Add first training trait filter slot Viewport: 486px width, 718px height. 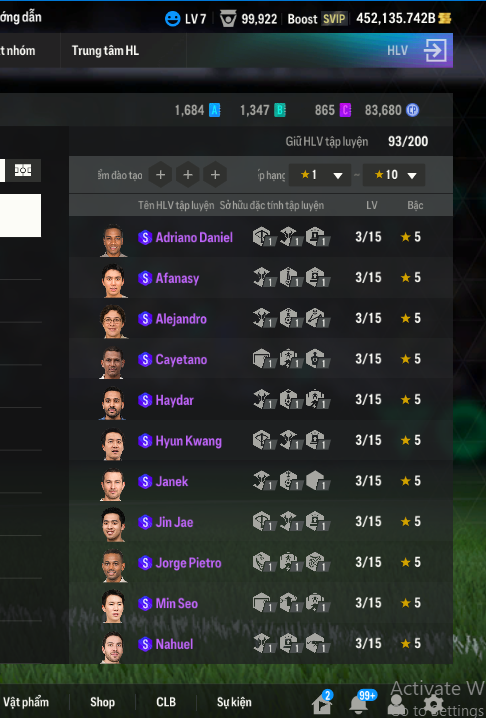pyautogui.click(x=160, y=175)
